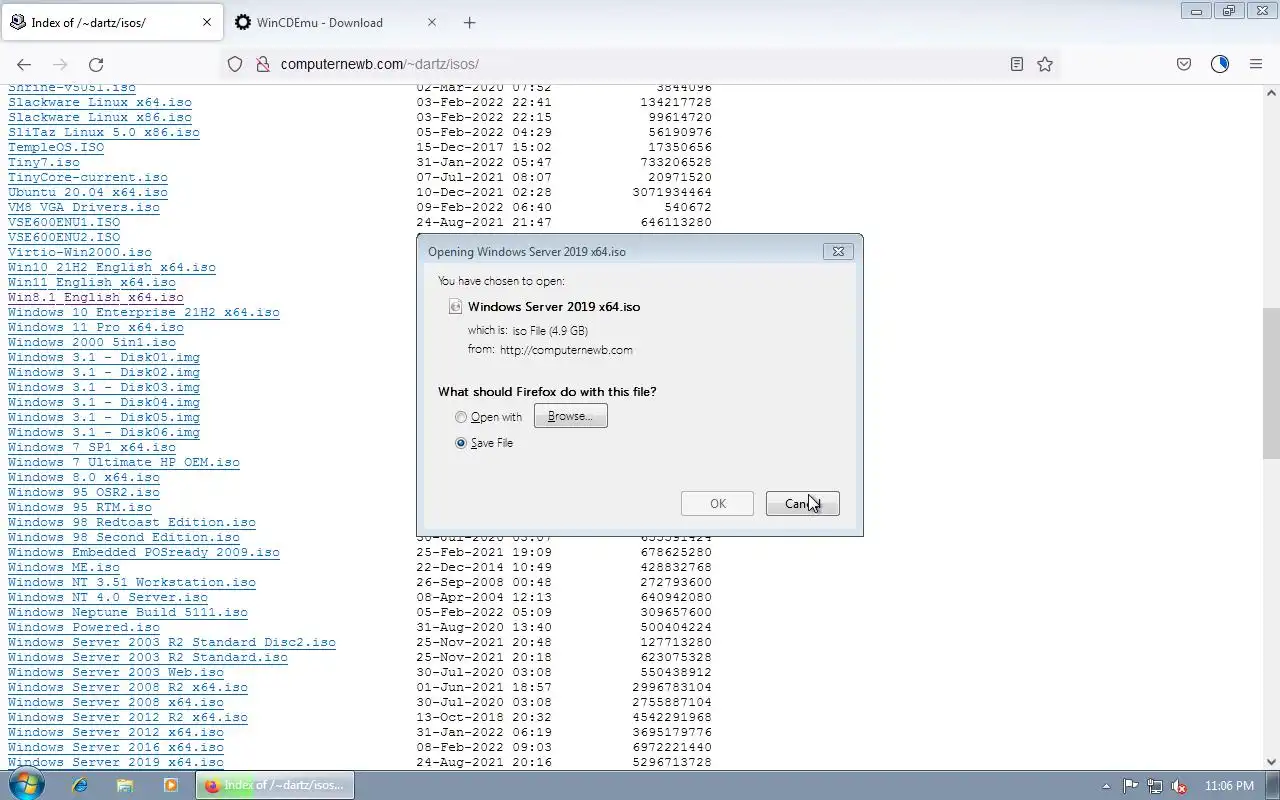
Task: Close the Opening Windows Server 2019 dialog
Action: (x=838, y=251)
